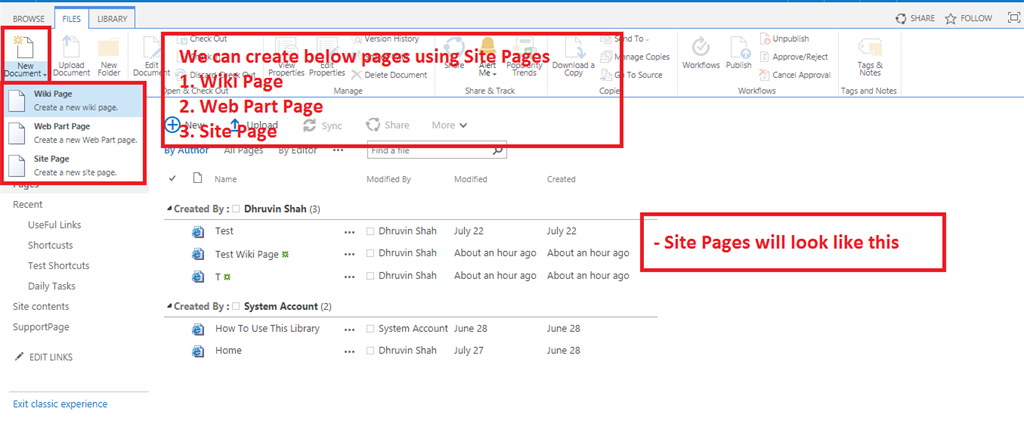Click Go To Source in the ribbon
The height and width of the screenshot is (430, 1024).
pyautogui.click(x=632, y=74)
